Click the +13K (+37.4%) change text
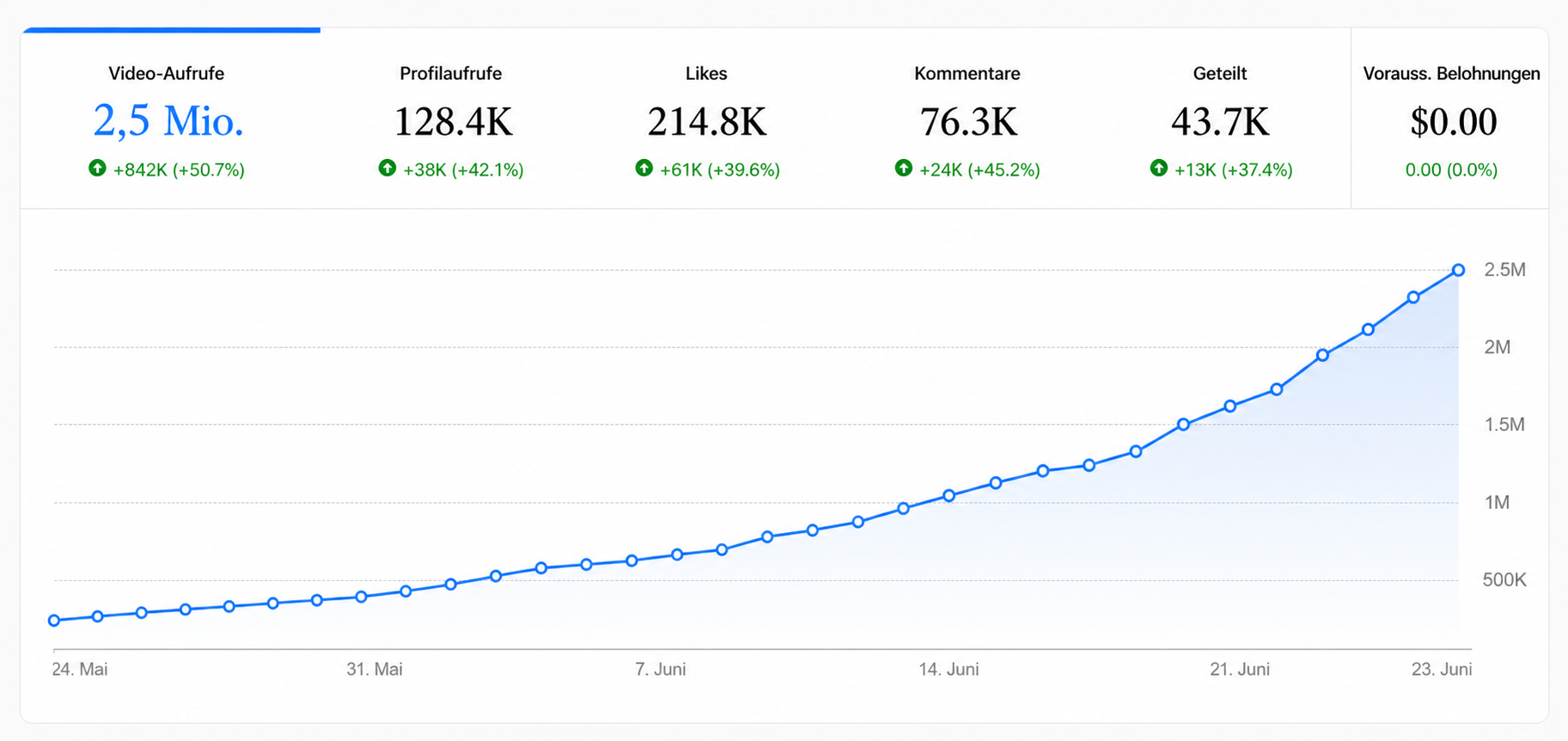This screenshot has width=1568, height=741. click(1233, 170)
